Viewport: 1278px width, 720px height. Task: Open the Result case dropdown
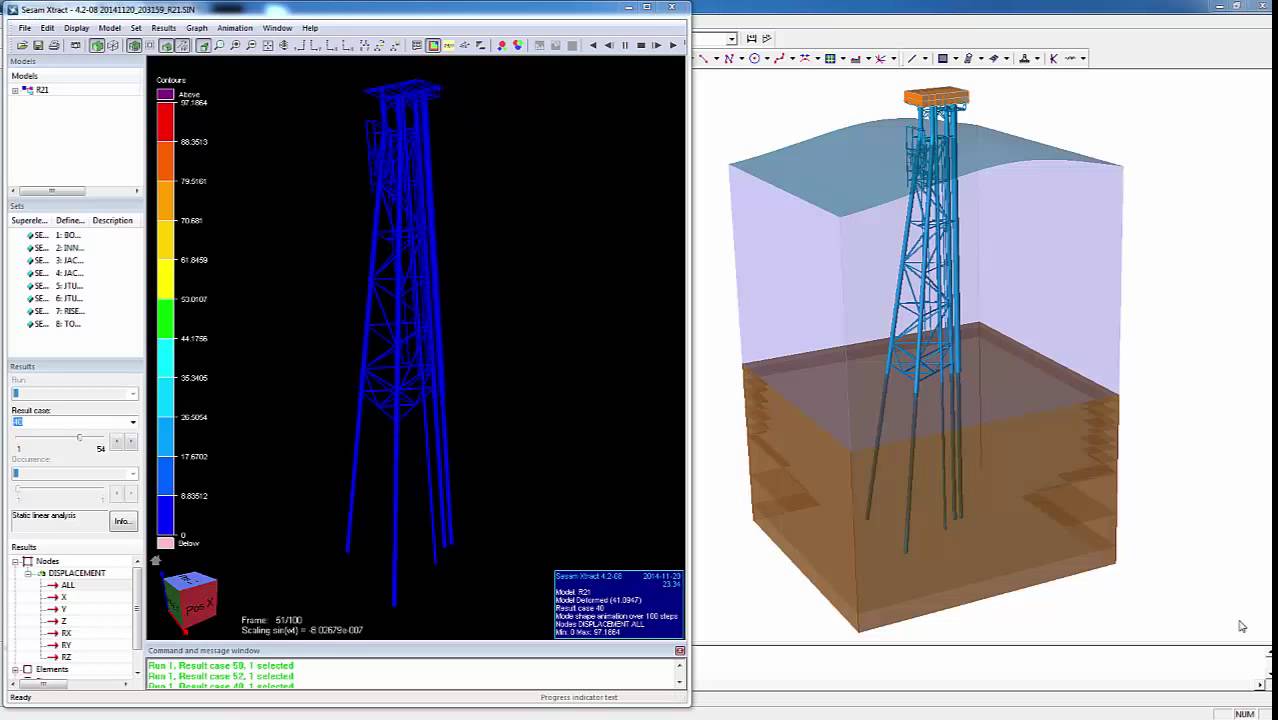pyautogui.click(x=133, y=422)
